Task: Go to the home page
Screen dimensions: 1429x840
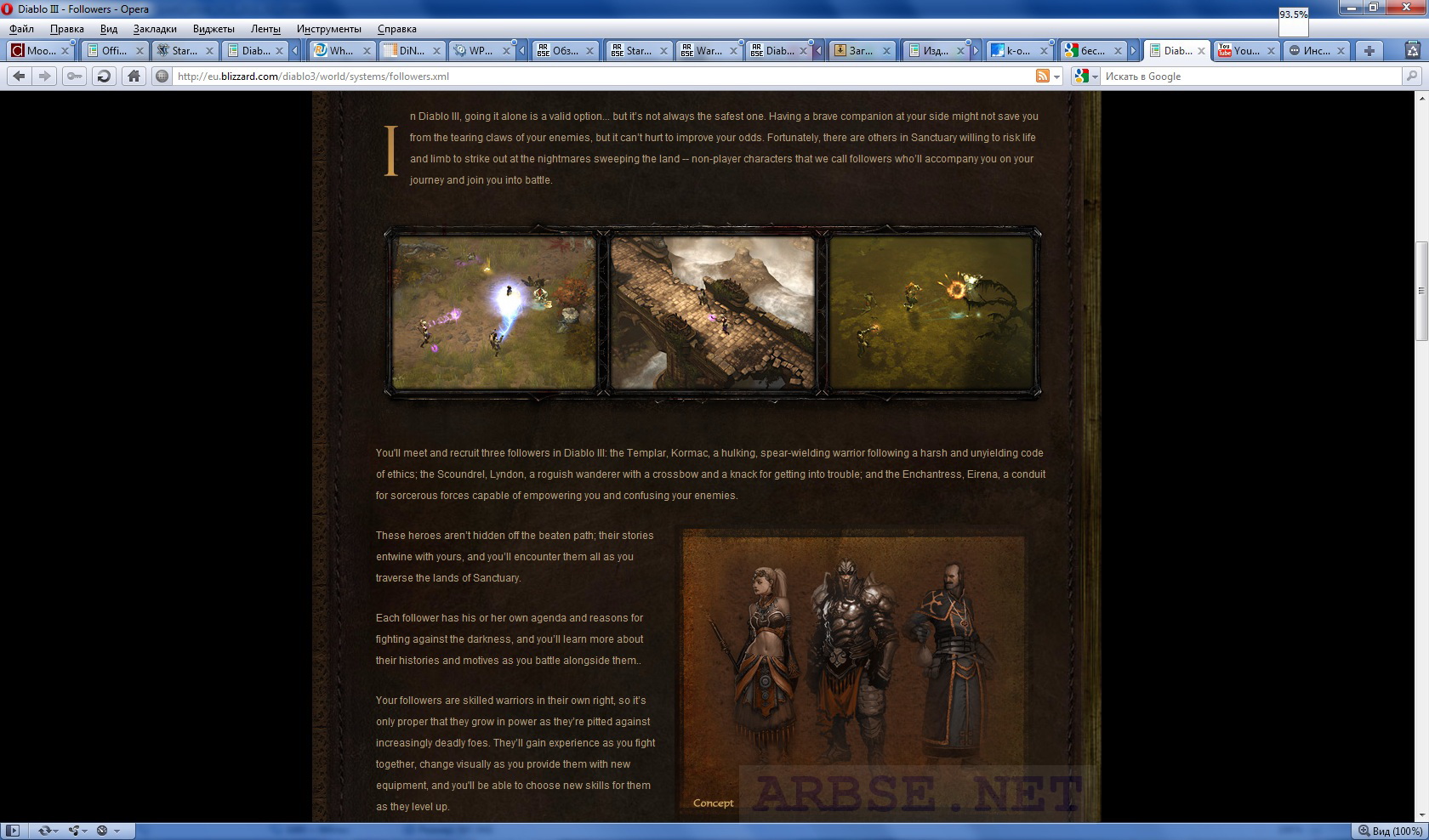Action: (x=134, y=77)
